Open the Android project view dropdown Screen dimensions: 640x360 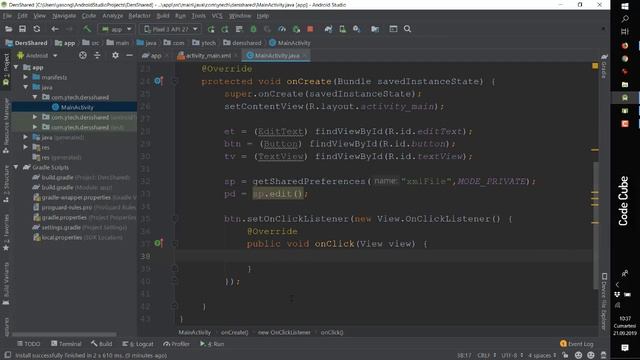(37, 56)
